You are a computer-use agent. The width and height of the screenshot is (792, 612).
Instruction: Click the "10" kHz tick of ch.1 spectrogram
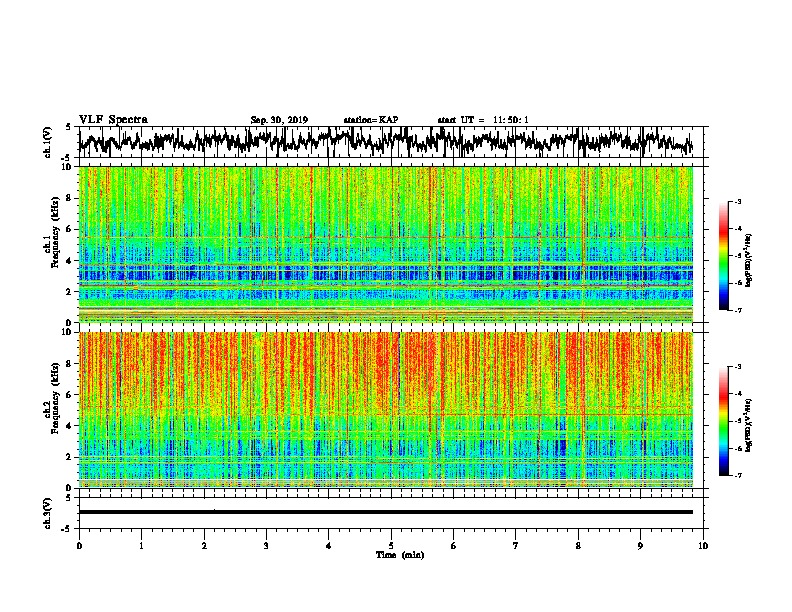[67, 167]
